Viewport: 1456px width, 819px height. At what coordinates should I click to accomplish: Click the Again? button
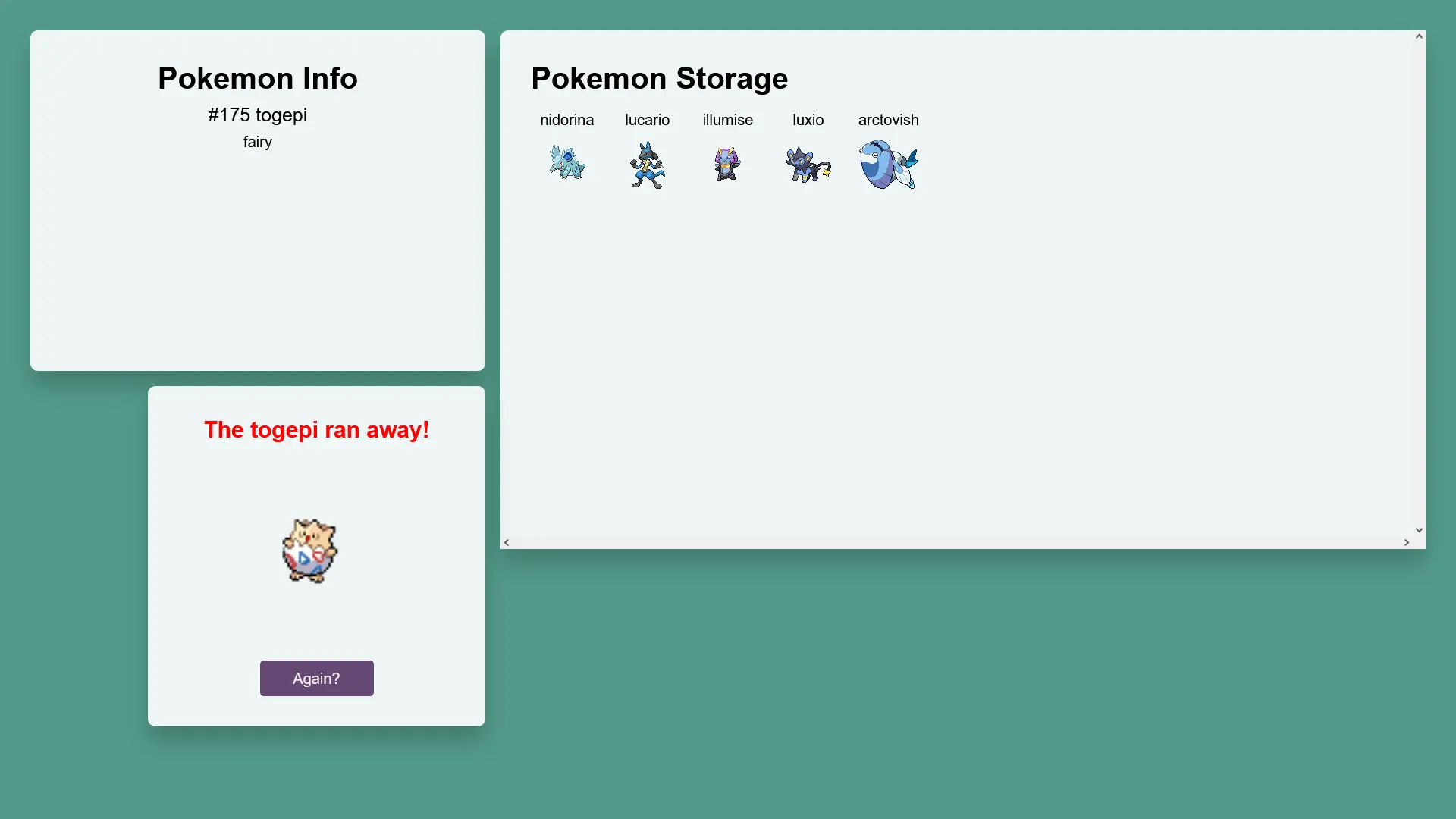click(317, 678)
